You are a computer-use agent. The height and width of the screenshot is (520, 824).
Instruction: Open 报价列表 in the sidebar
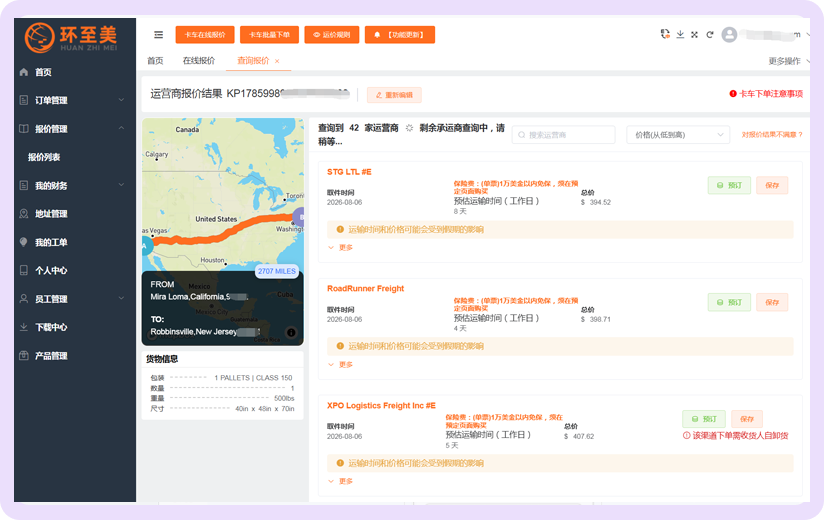coord(44,157)
